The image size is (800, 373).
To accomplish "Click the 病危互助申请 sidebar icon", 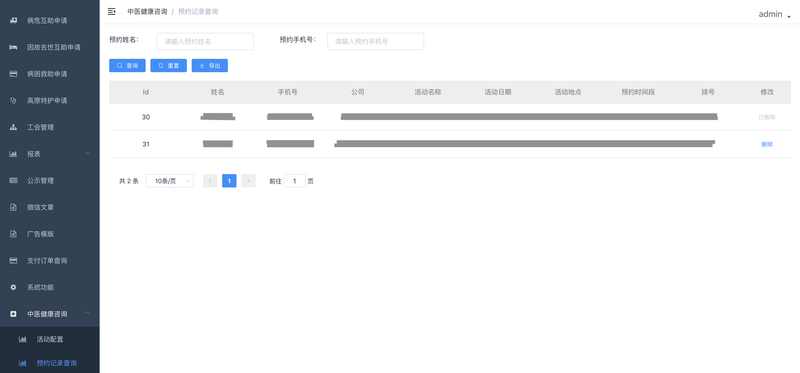I will pos(14,21).
